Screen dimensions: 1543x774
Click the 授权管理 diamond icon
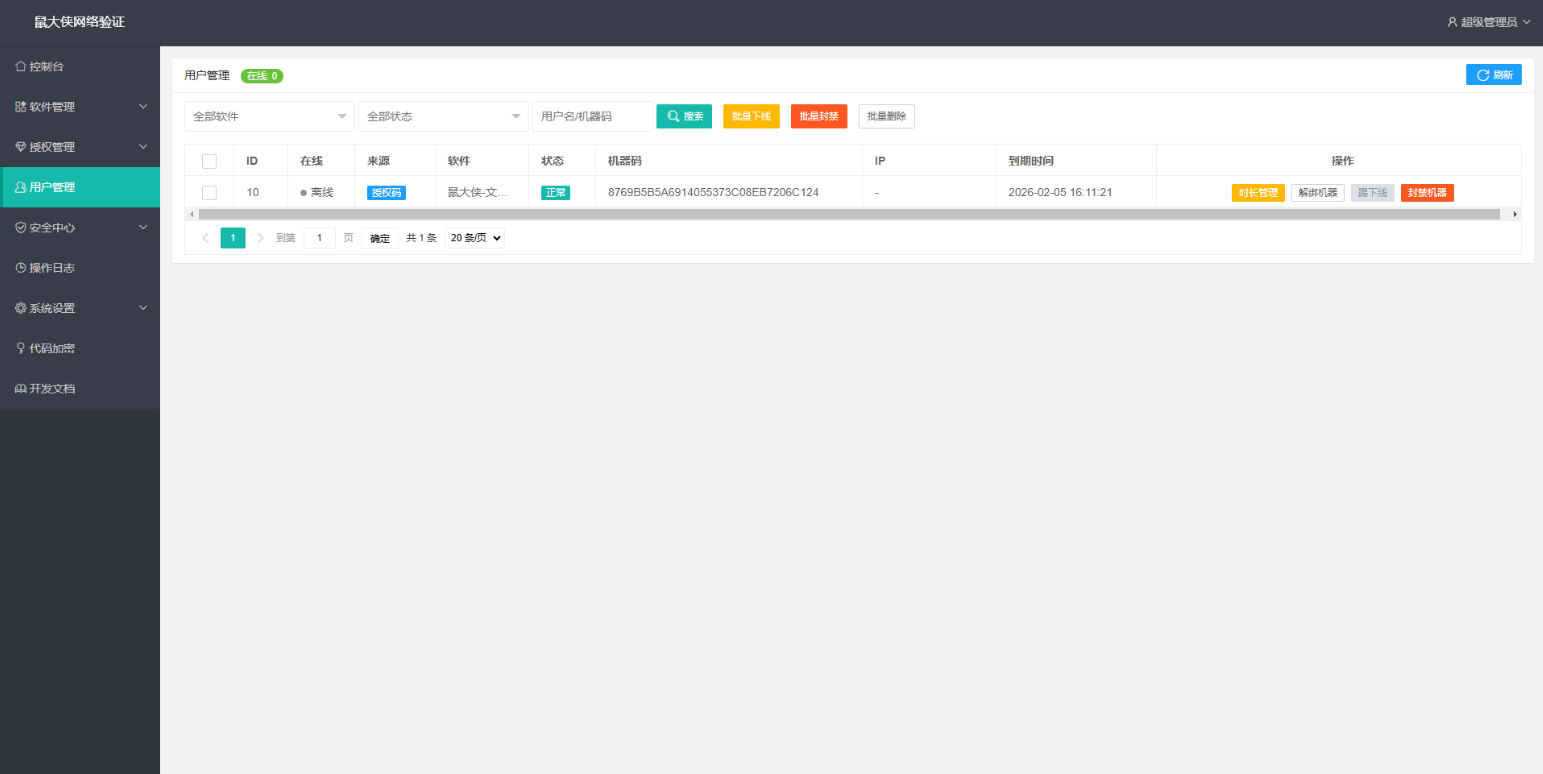[x=21, y=147]
